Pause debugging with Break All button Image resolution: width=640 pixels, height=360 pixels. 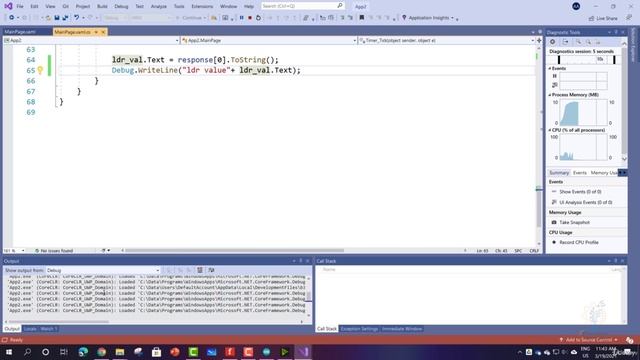point(241,18)
